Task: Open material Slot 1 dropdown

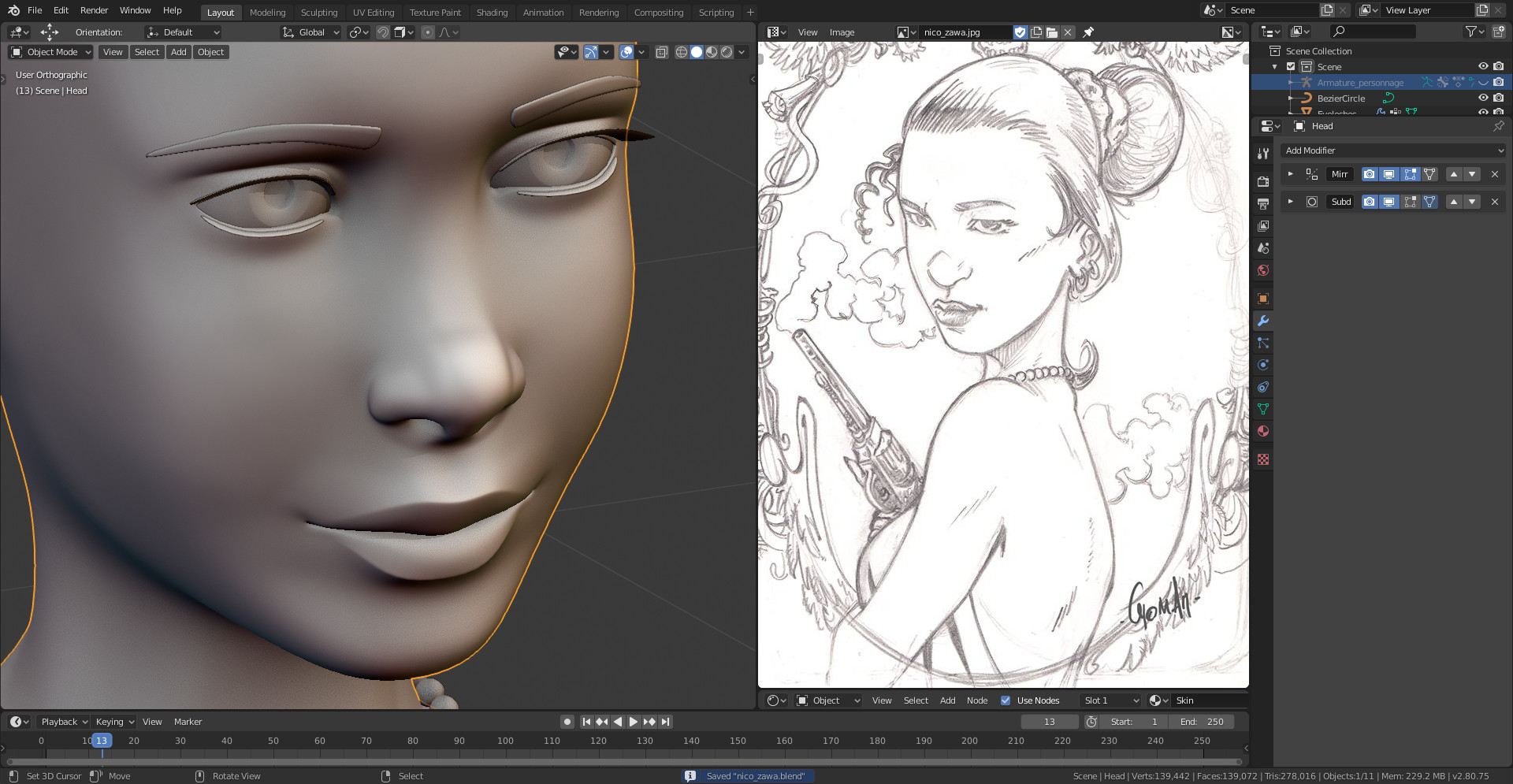Action: coord(1111,700)
